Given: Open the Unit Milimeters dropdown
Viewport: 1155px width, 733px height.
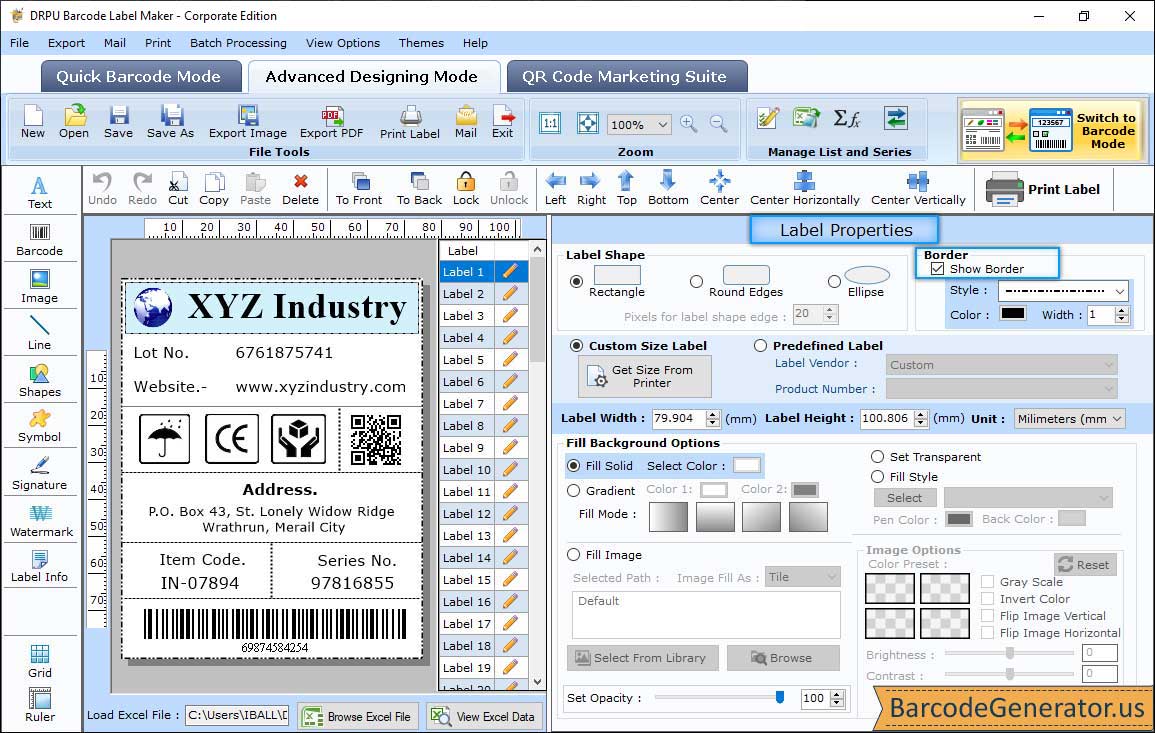Looking at the screenshot, I should tap(1117, 418).
